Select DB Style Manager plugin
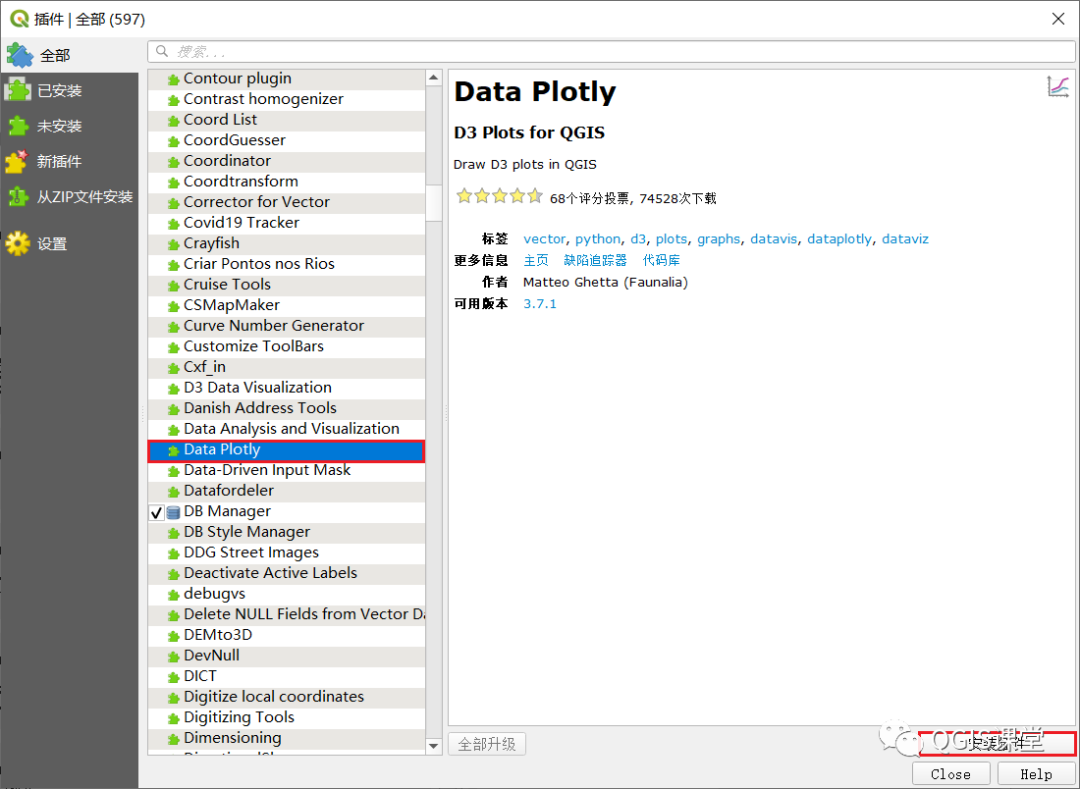1080x789 pixels. pyautogui.click(x=287, y=532)
